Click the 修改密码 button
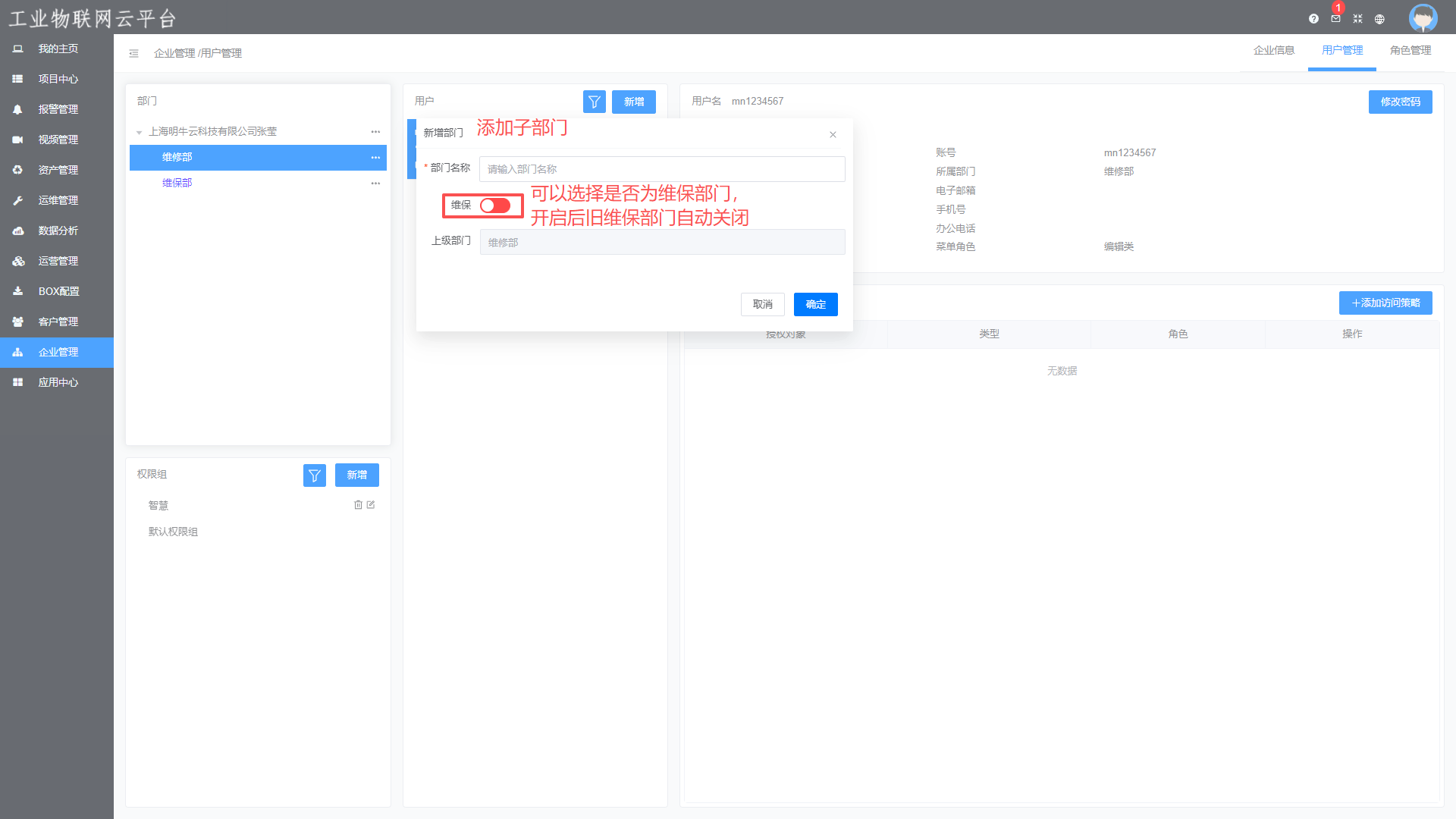This screenshot has width=1456, height=819. pos(1400,102)
